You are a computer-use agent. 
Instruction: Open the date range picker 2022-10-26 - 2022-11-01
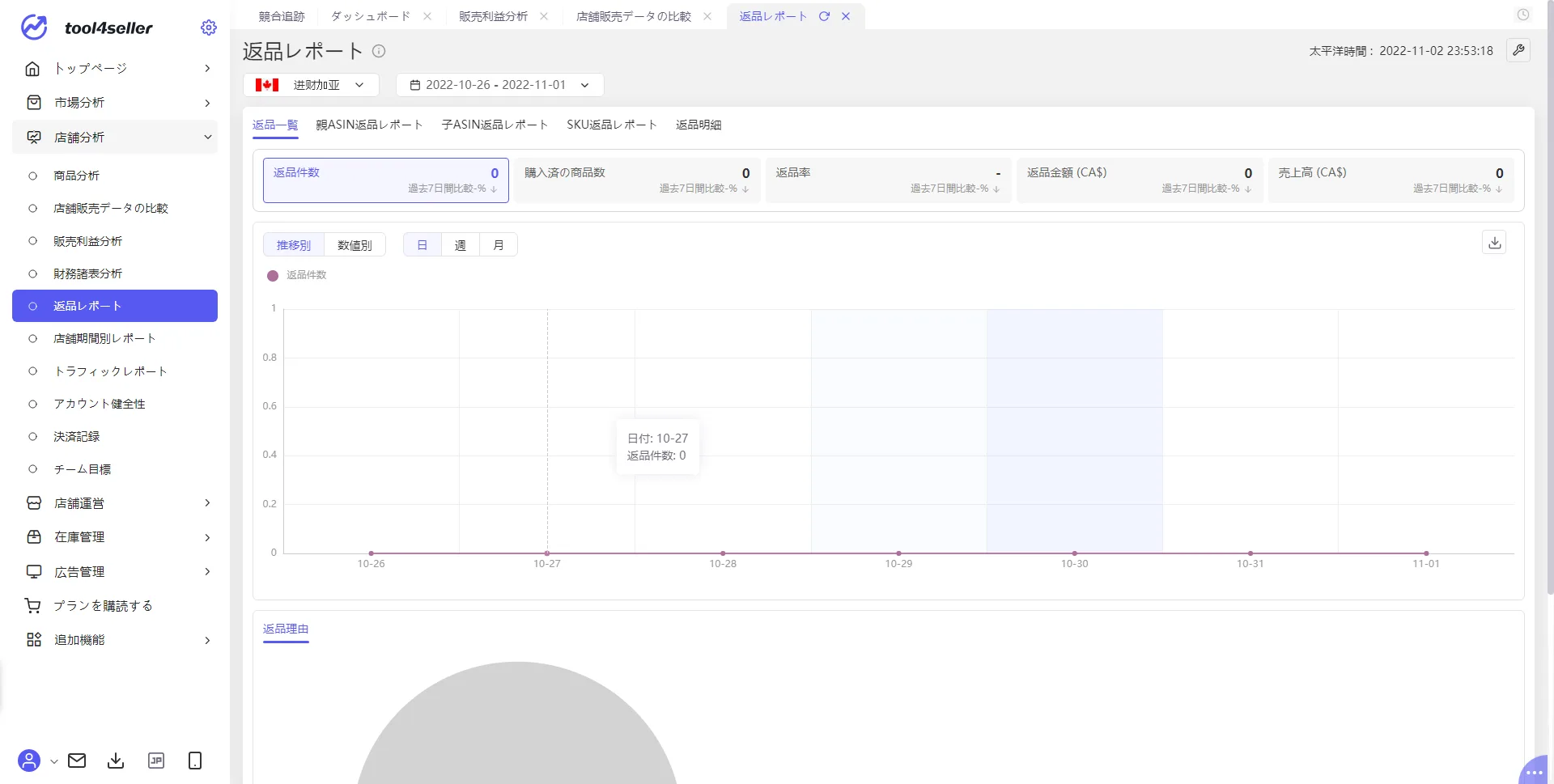pyautogui.click(x=500, y=85)
